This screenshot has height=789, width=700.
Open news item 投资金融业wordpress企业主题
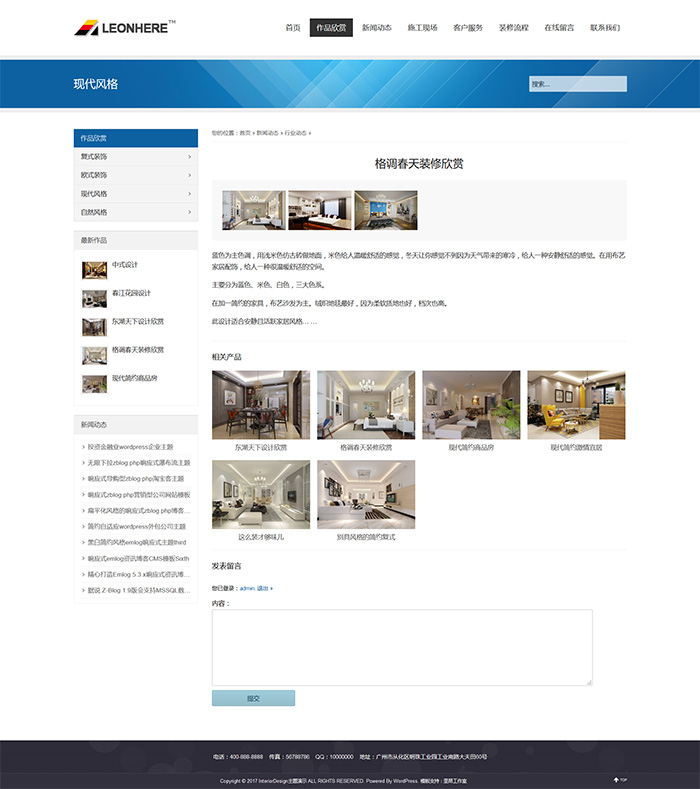[x=130, y=447]
